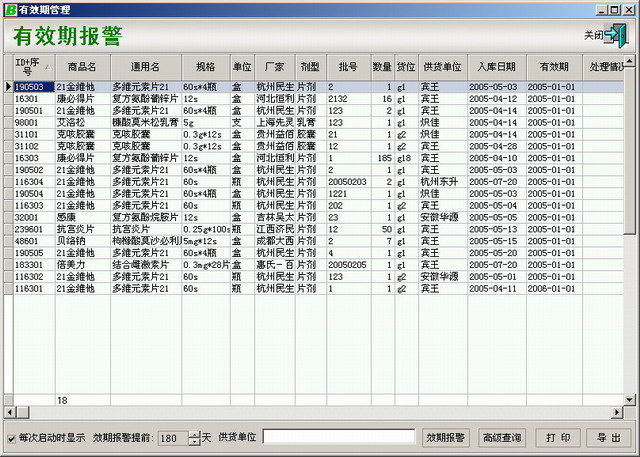Click the horizontal scrollbar right arrow
The width and height of the screenshot is (640, 457).
(618, 413)
